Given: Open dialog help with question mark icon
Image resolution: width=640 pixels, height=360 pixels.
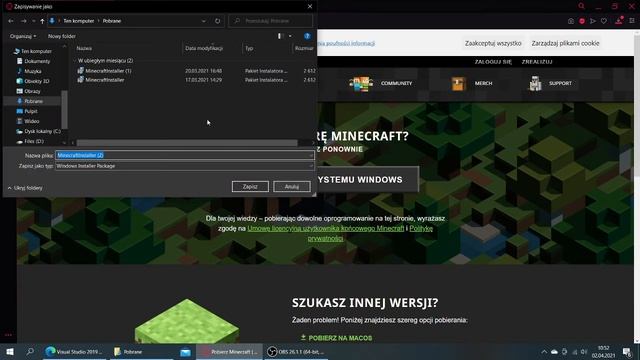Looking at the screenshot, I should pyautogui.click(x=307, y=36).
